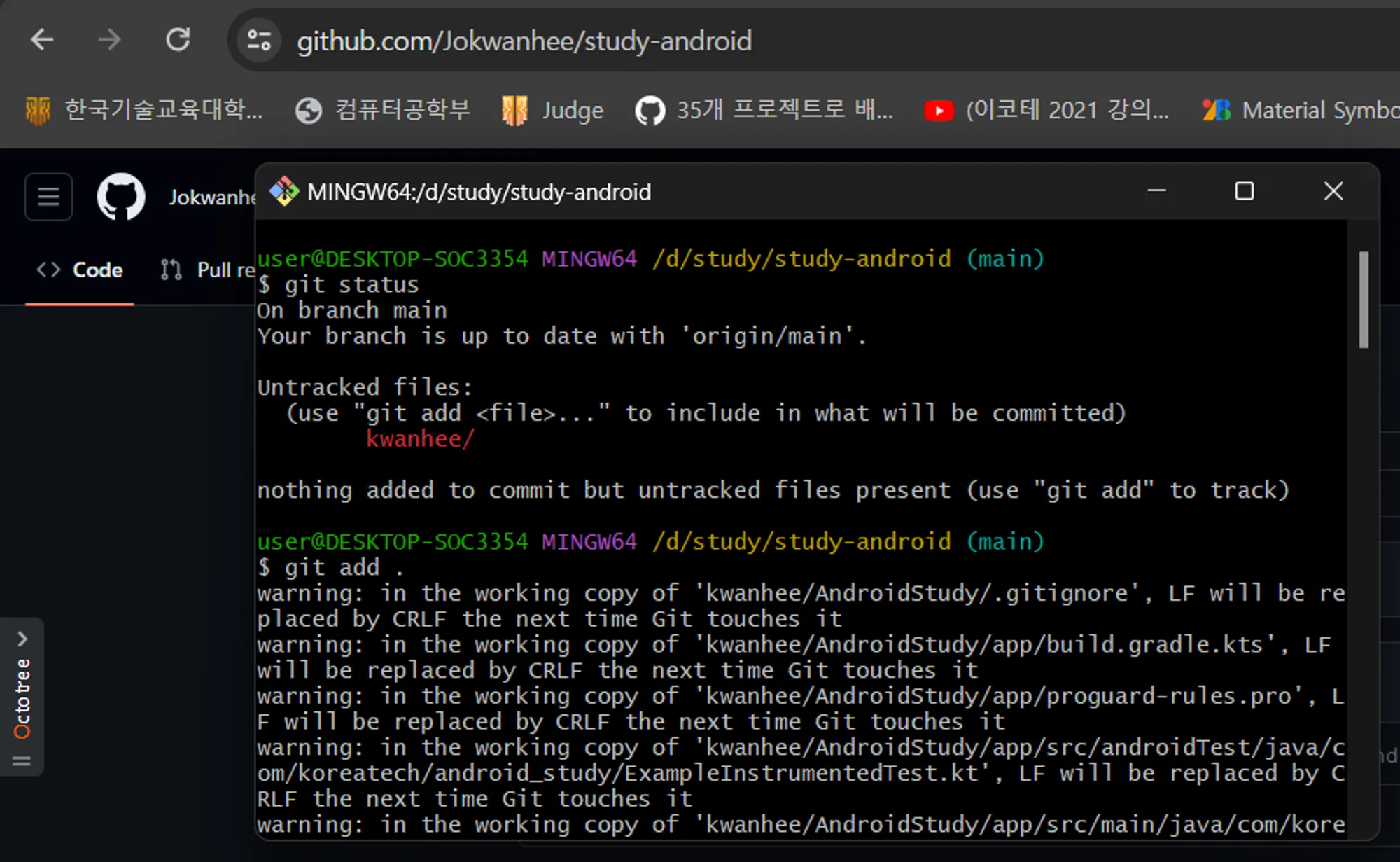The width and height of the screenshot is (1400, 862).
Task: Open the 한국기술교육대학 bookmark
Action: pyautogui.click(x=145, y=110)
